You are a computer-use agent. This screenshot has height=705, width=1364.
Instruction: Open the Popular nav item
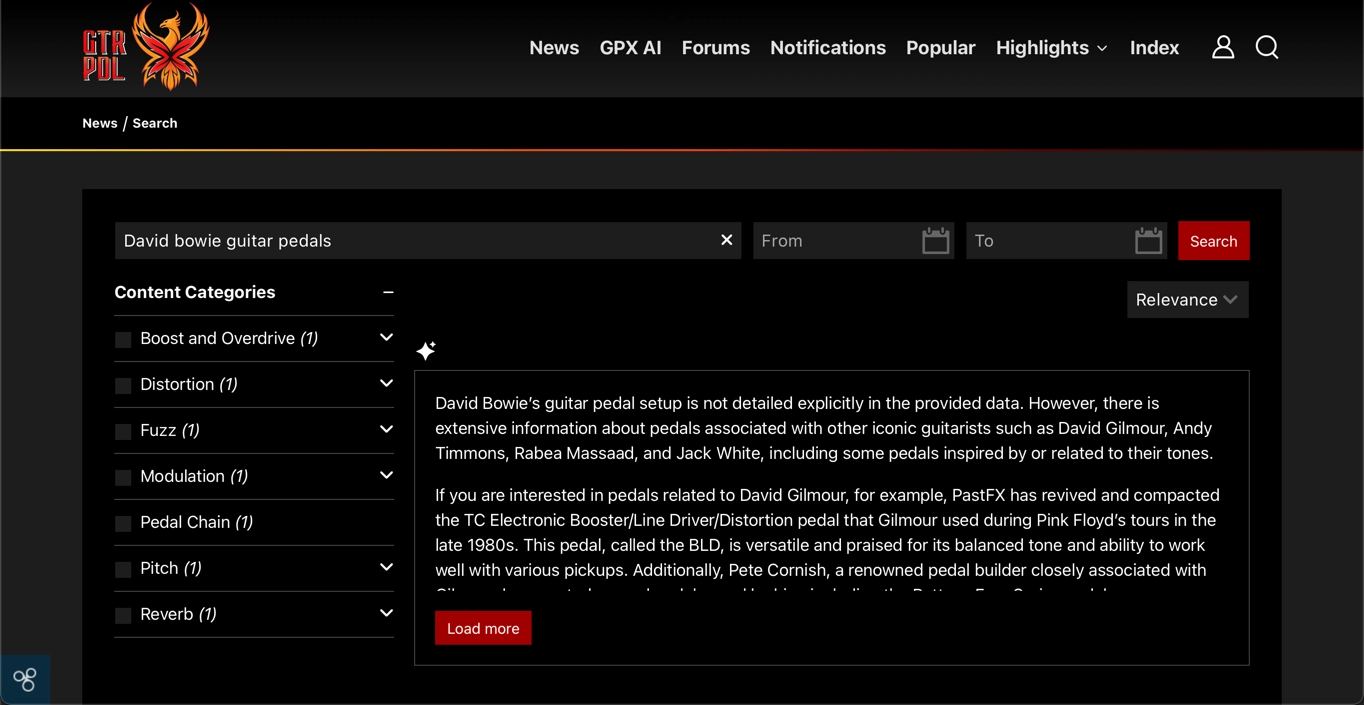(940, 48)
